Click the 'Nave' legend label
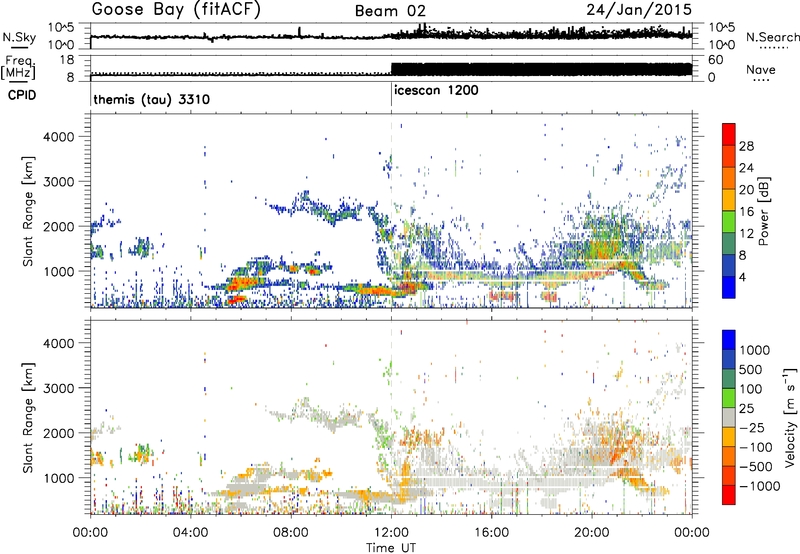 click(761, 69)
